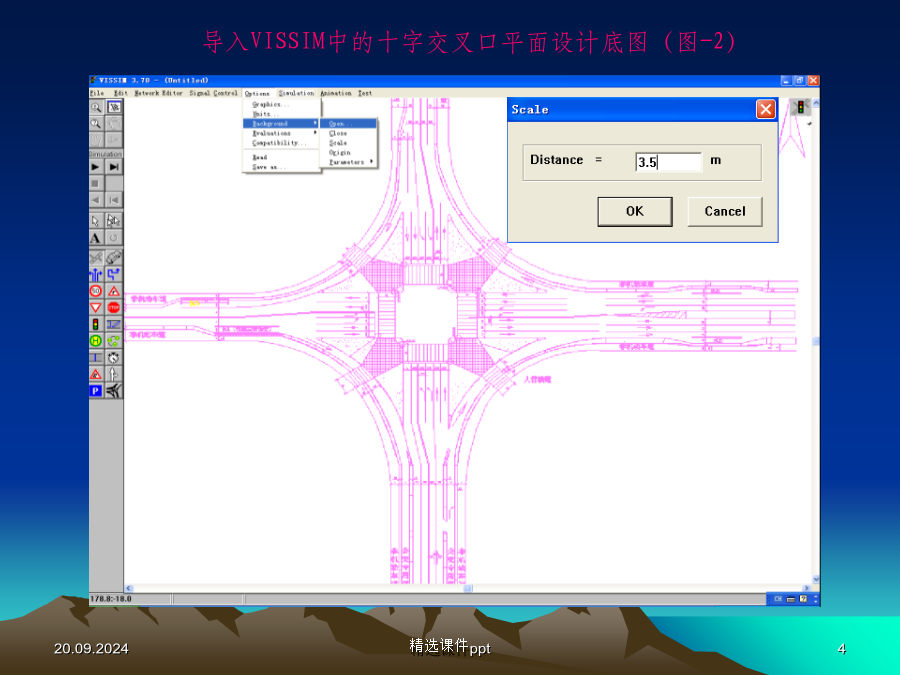Click the stop simulation square button
The height and width of the screenshot is (675, 900).
pos(96,184)
